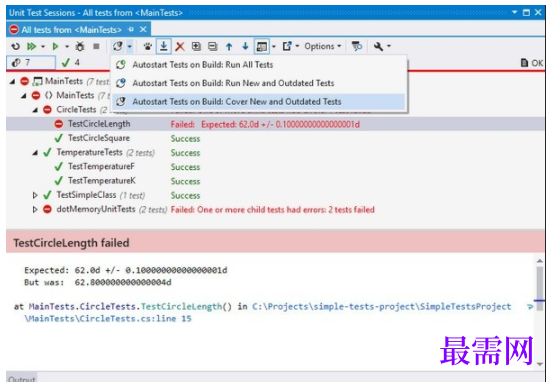This screenshot has width=552, height=382.
Task: Select the dotMemoryUnitTests group row
Action: coord(275,209)
